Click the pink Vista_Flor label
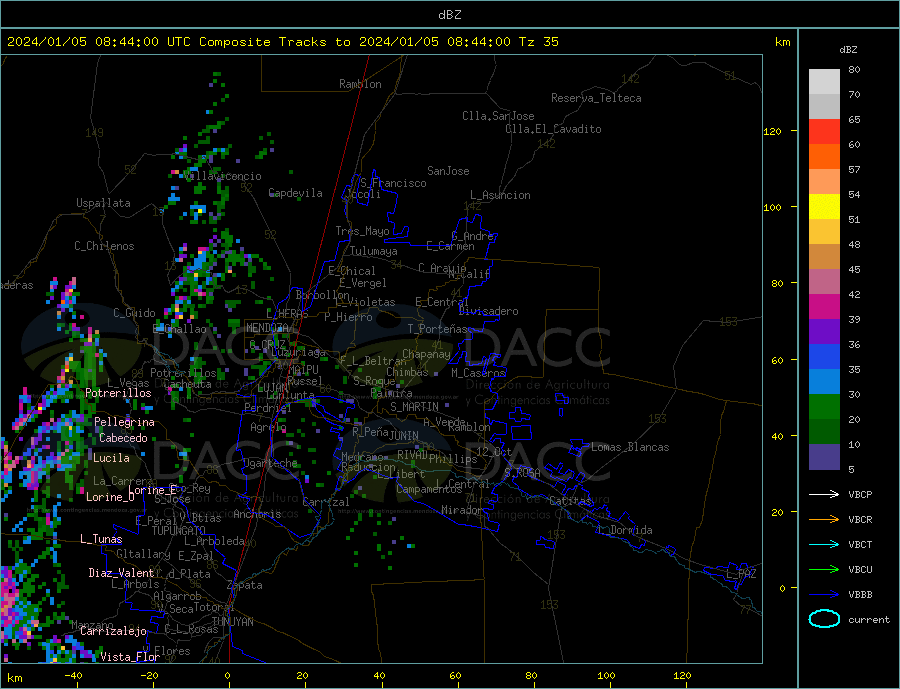900x689 pixels. tap(130, 657)
